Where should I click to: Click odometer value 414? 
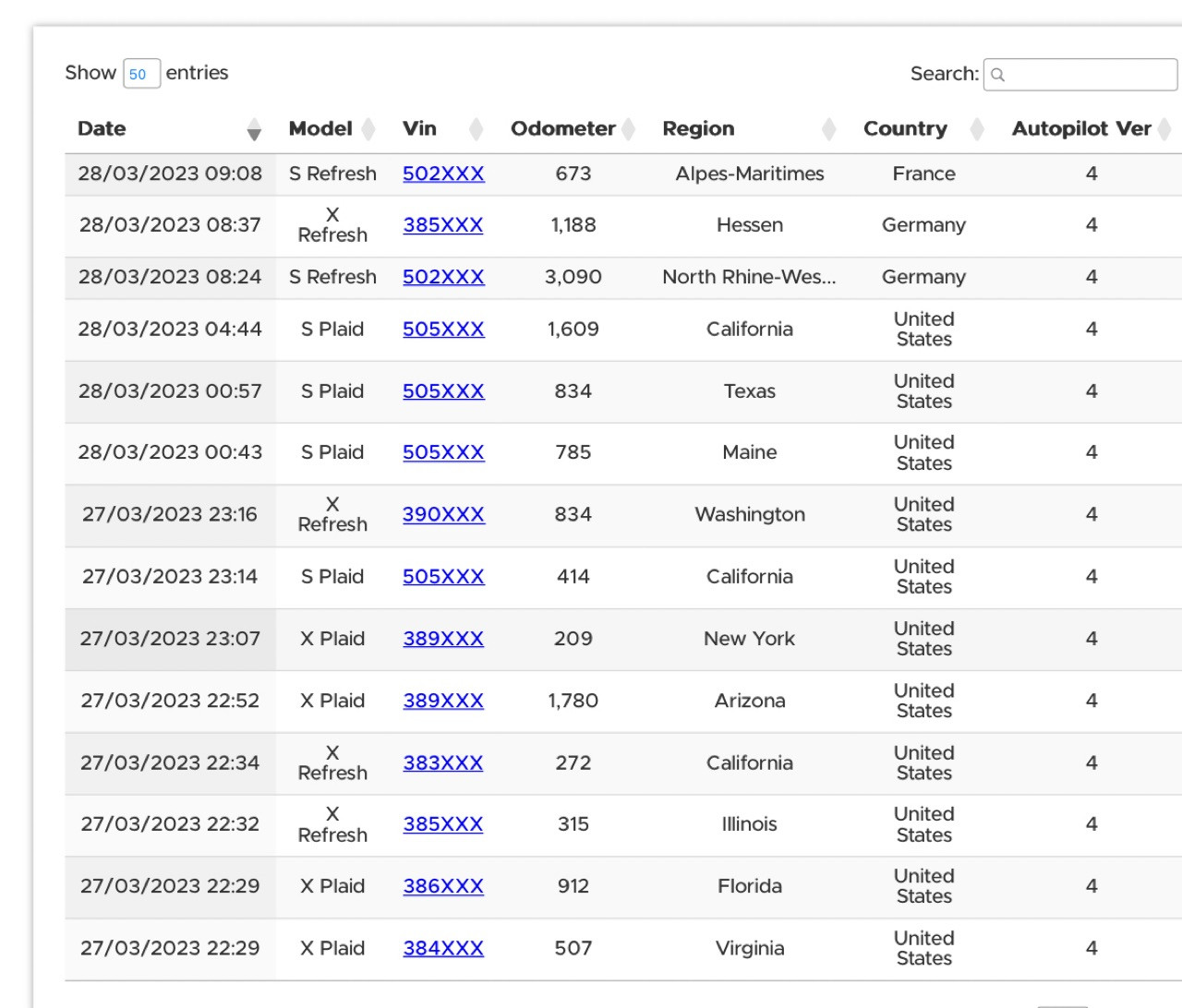(573, 577)
